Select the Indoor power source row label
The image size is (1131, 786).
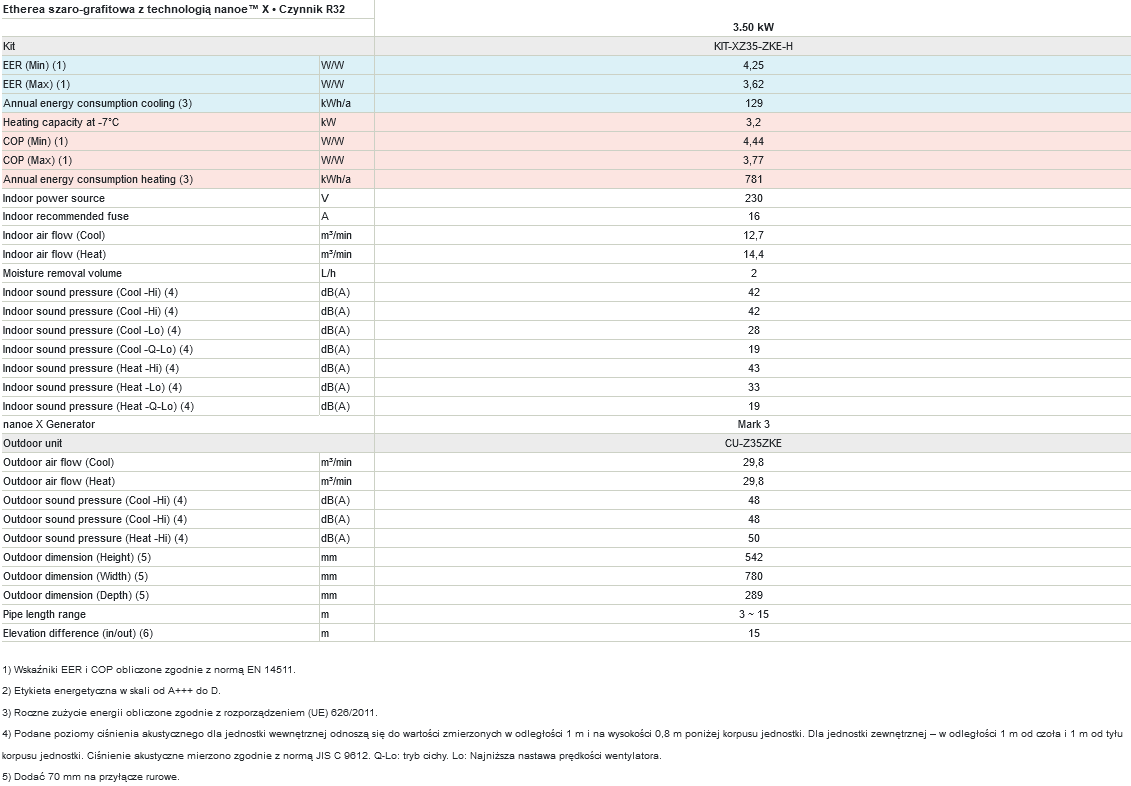pos(54,198)
